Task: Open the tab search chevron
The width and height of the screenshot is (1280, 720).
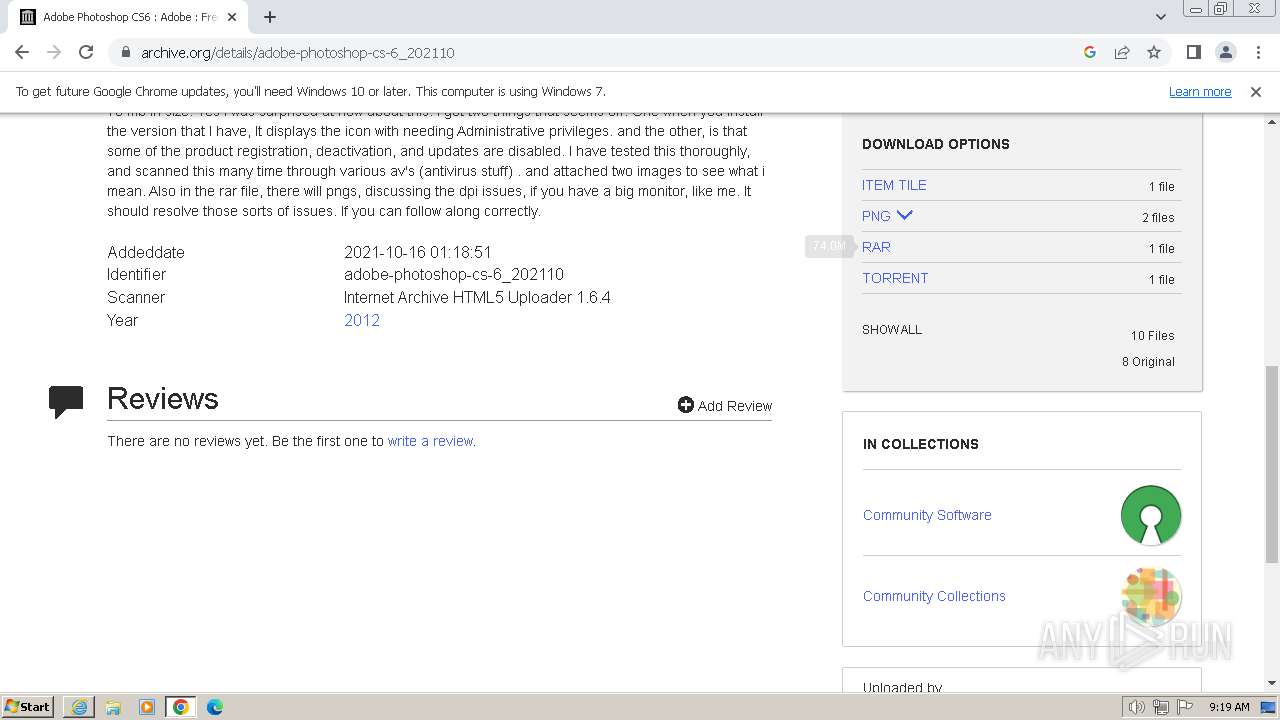Action: click(x=1160, y=17)
